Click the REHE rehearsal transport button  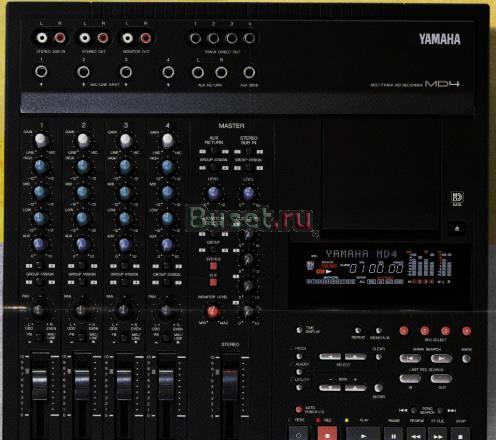pyautogui.click(x=298, y=434)
